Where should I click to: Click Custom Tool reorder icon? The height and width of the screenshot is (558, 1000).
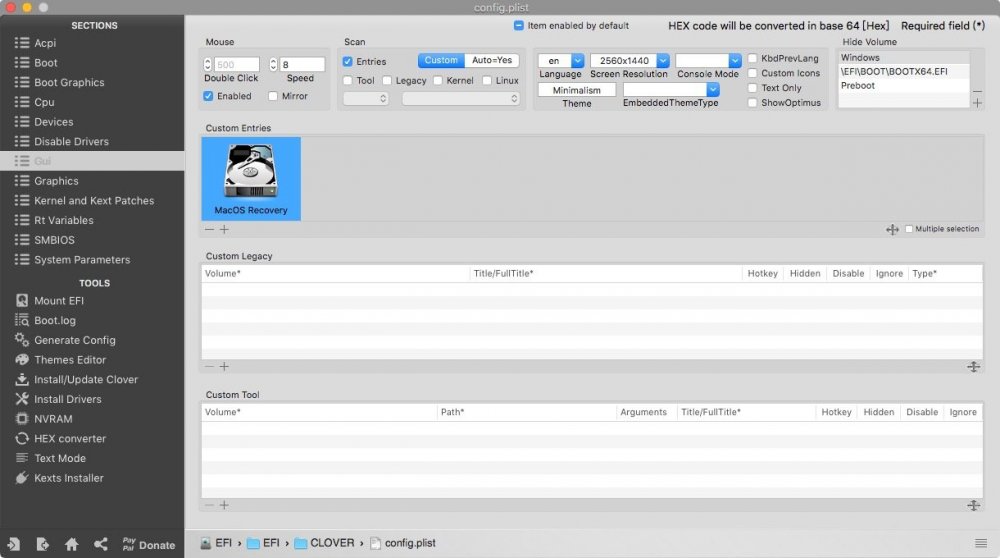click(x=973, y=505)
